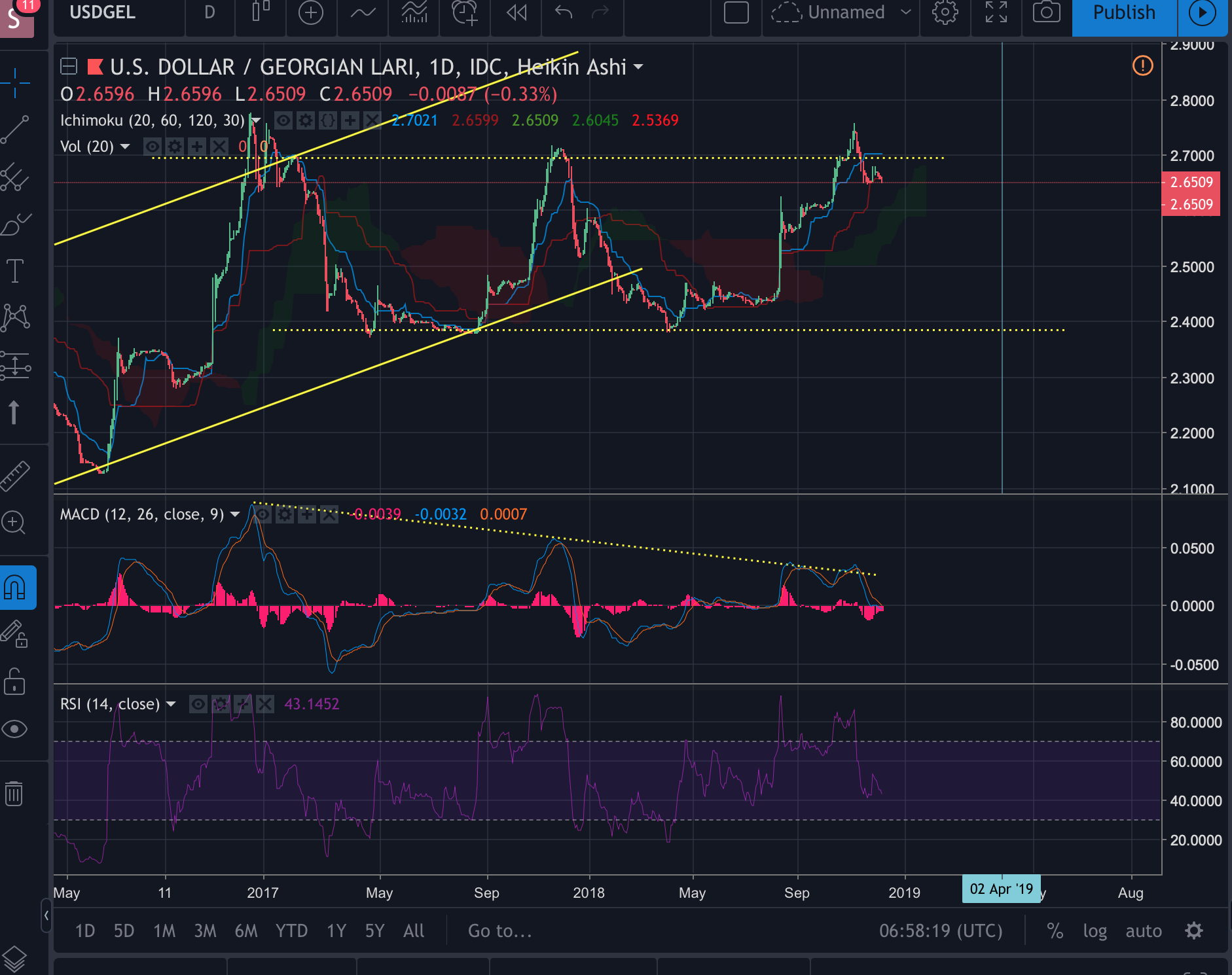Remove the Ichimoku indicator

(x=372, y=120)
